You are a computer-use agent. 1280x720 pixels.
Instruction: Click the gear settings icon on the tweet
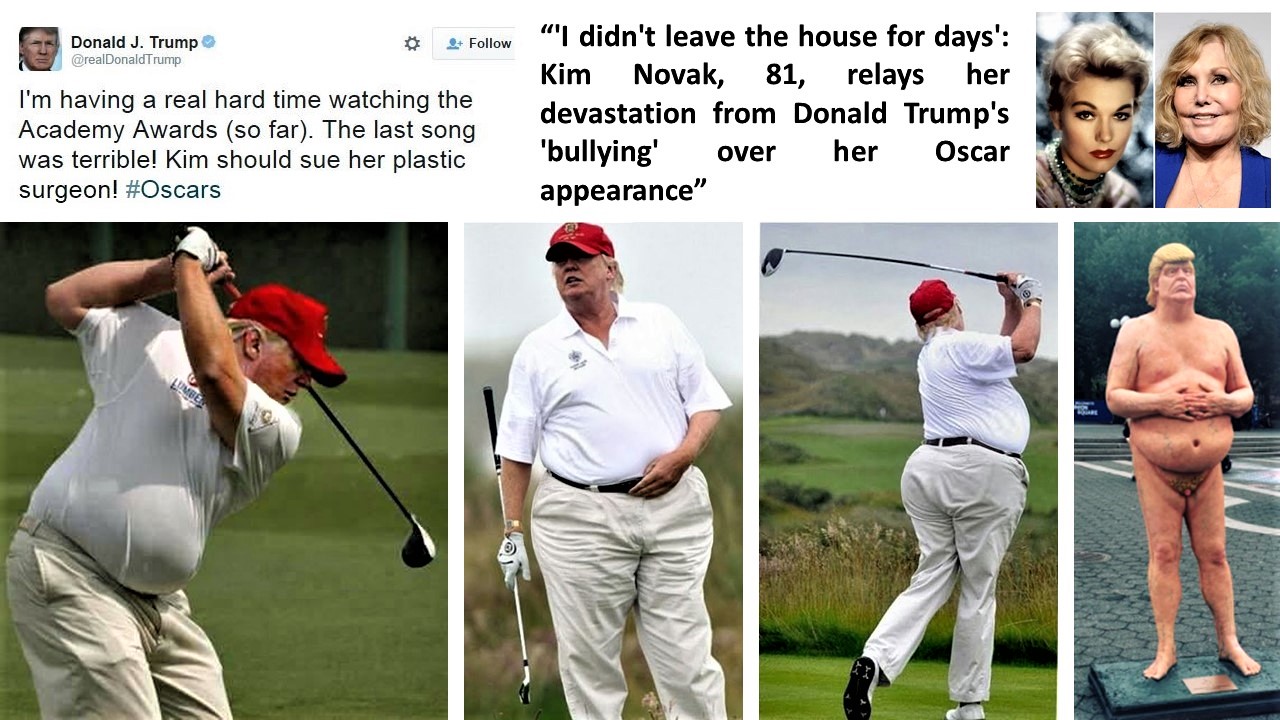(412, 43)
